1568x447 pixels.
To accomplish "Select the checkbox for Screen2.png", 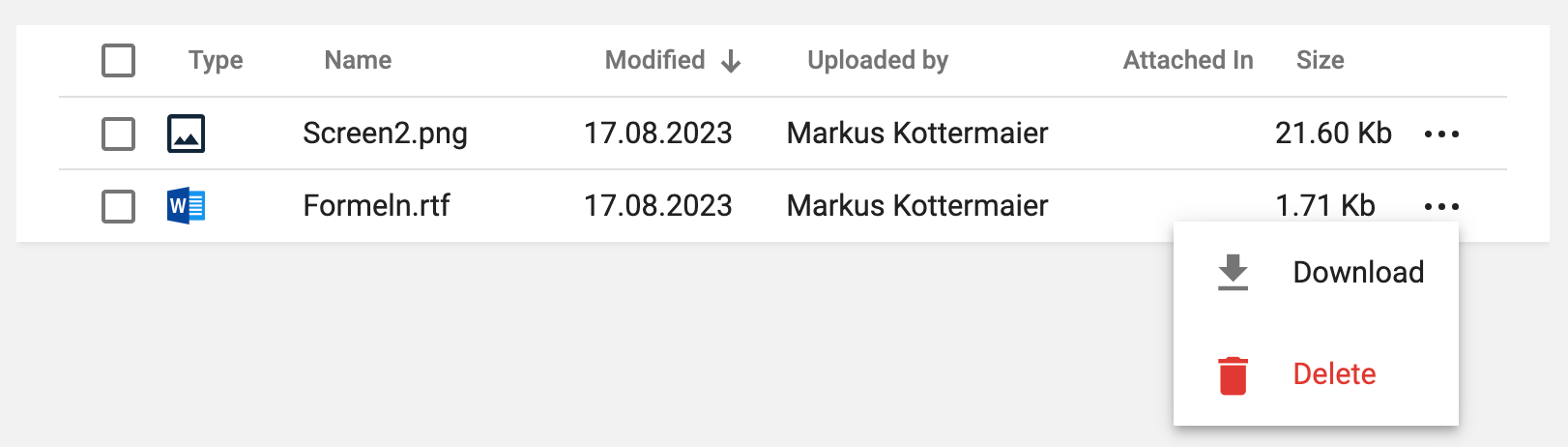I will (x=118, y=134).
